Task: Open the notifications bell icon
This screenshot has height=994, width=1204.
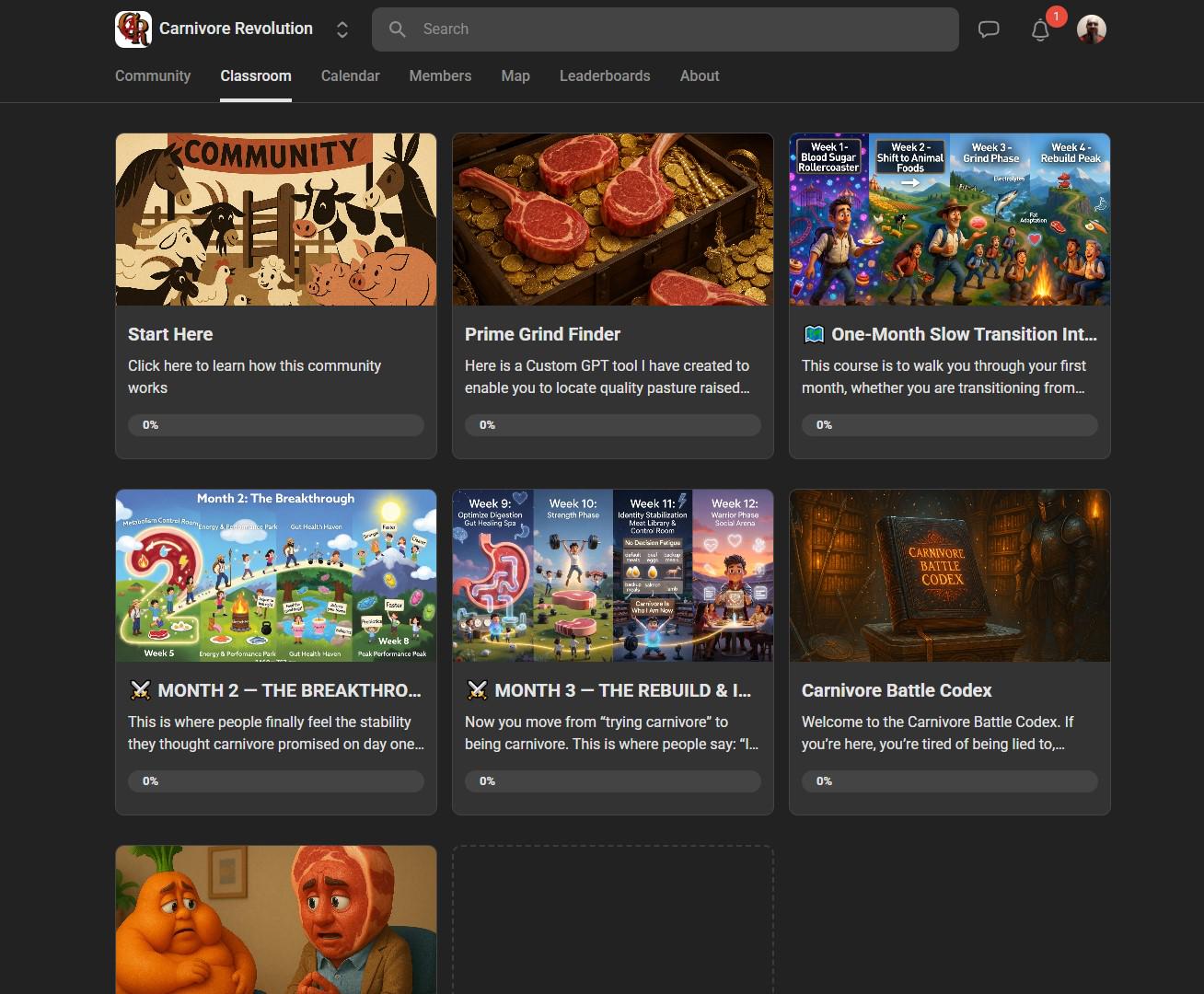Action: [1040, 30]
